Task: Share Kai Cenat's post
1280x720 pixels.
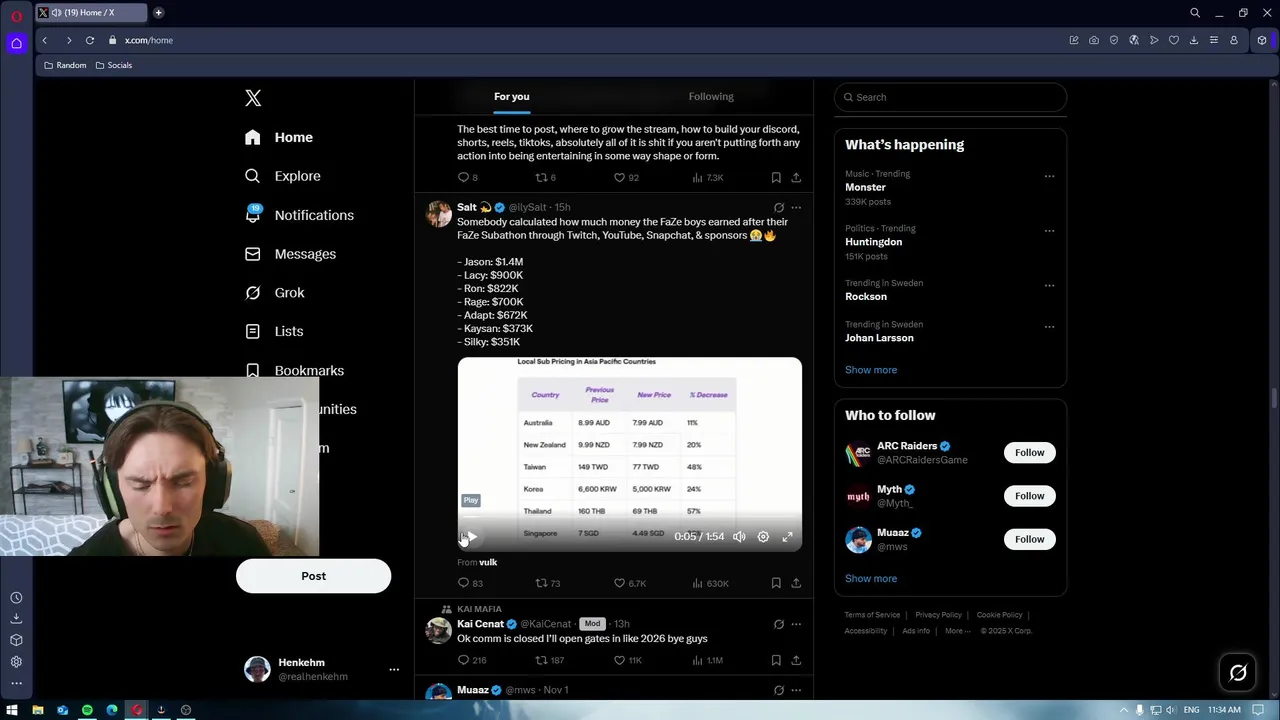Action: (x=796, y=660)
